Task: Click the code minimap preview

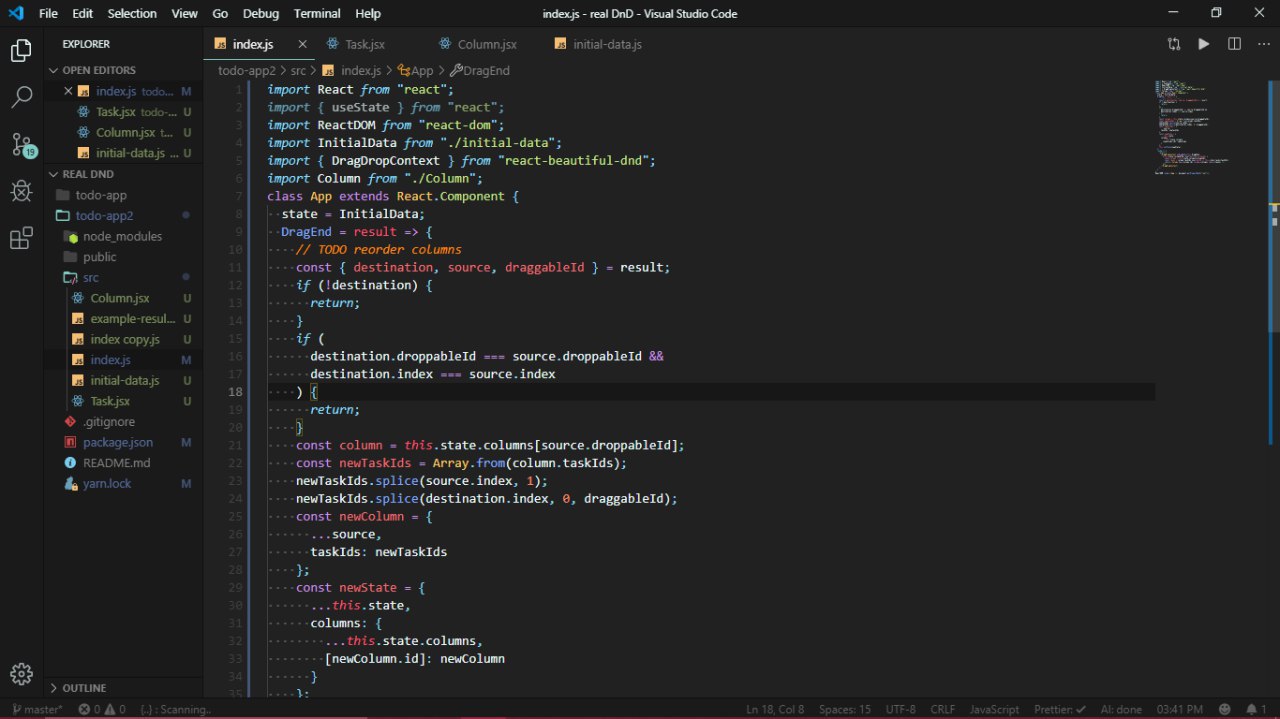Action: point(1190,130)
